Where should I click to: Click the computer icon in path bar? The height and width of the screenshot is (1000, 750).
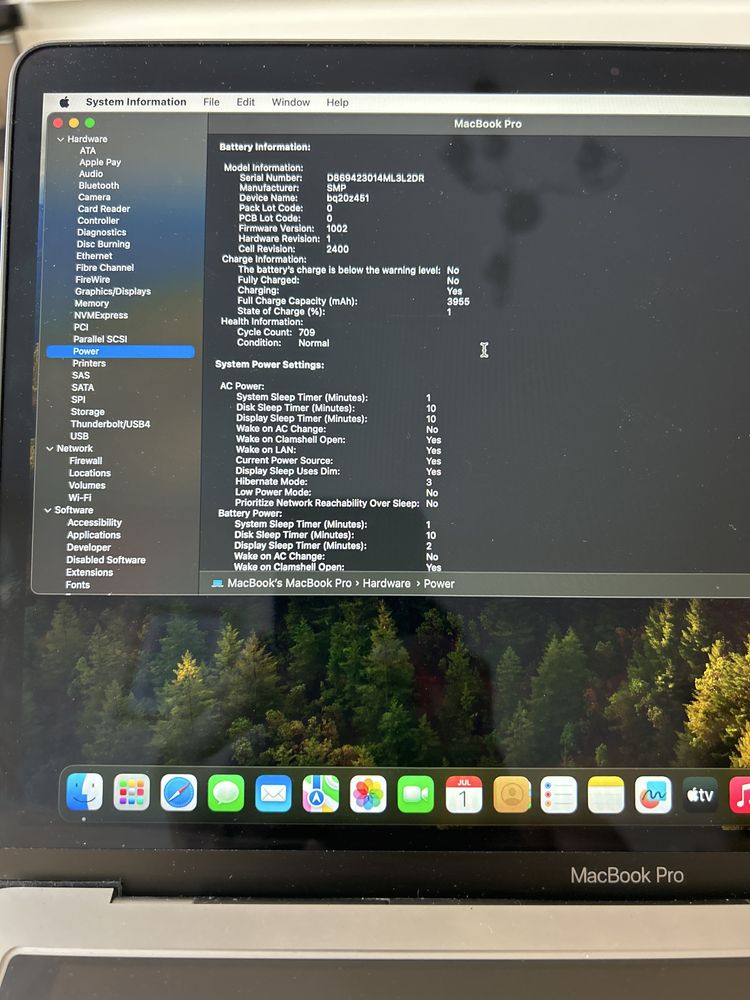click(x=217, y=583)
